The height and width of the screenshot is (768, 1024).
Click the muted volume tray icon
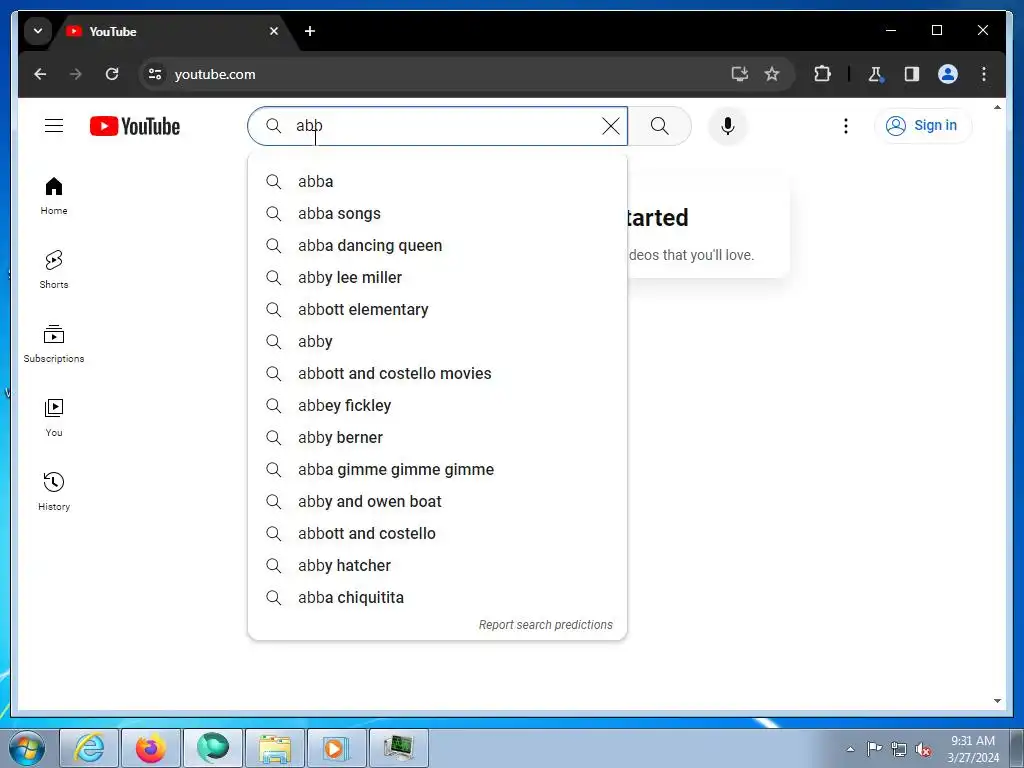[x=923, y=749]
